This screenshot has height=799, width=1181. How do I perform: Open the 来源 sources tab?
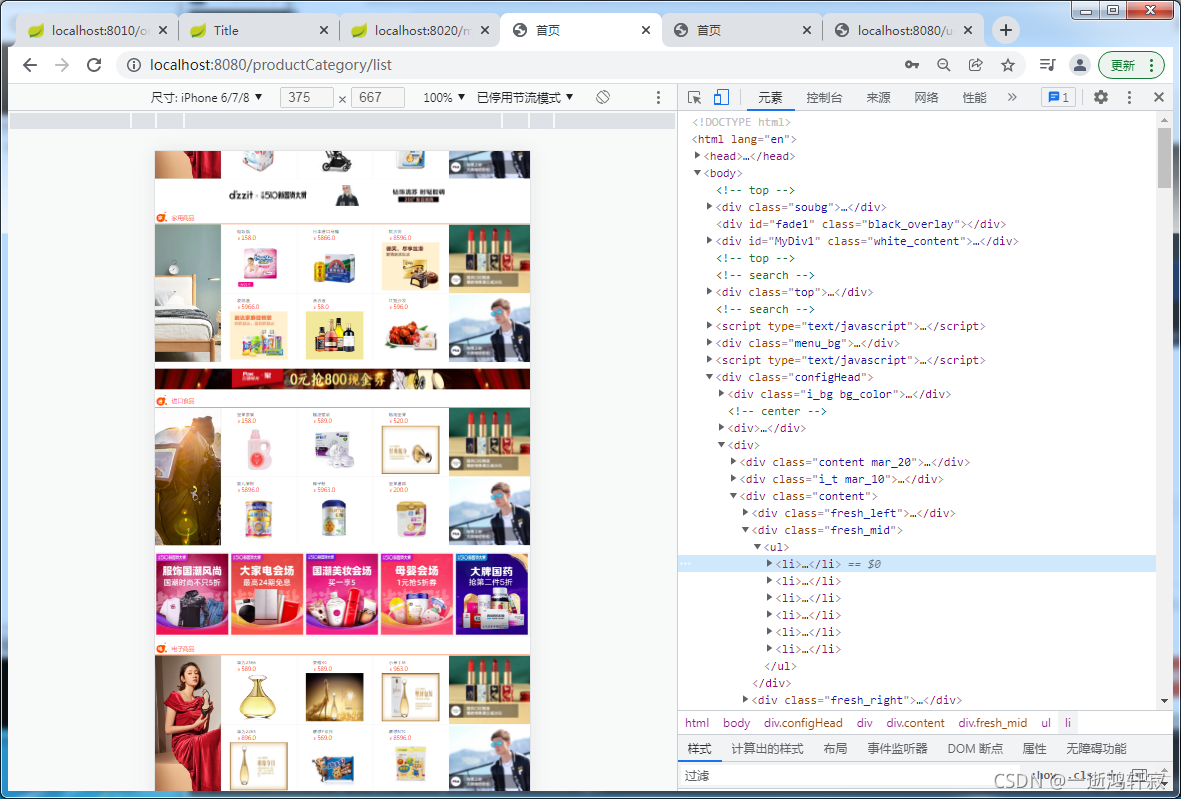(x=878, y=97)
